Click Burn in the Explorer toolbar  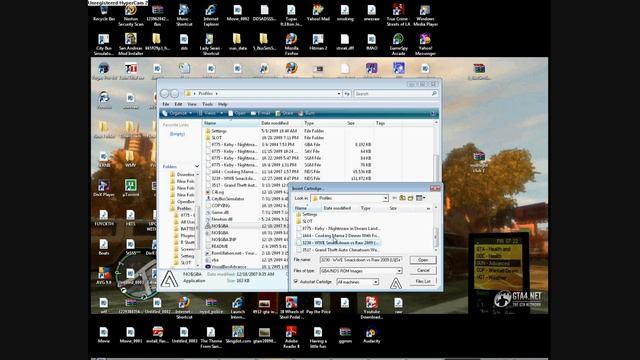coord(307,113)
